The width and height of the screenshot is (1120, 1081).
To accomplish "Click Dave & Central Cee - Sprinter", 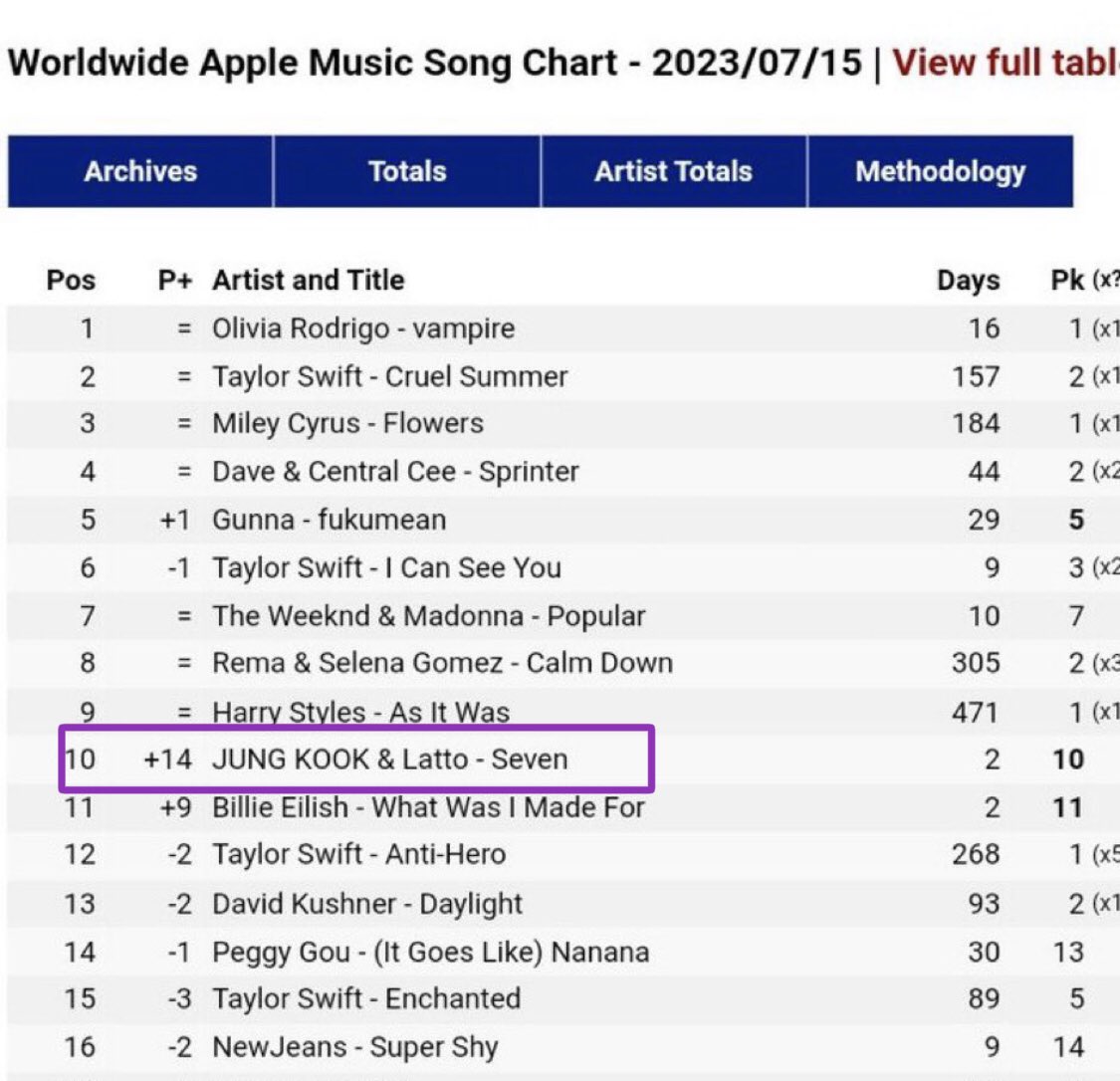I will click(x=395, y=471).
